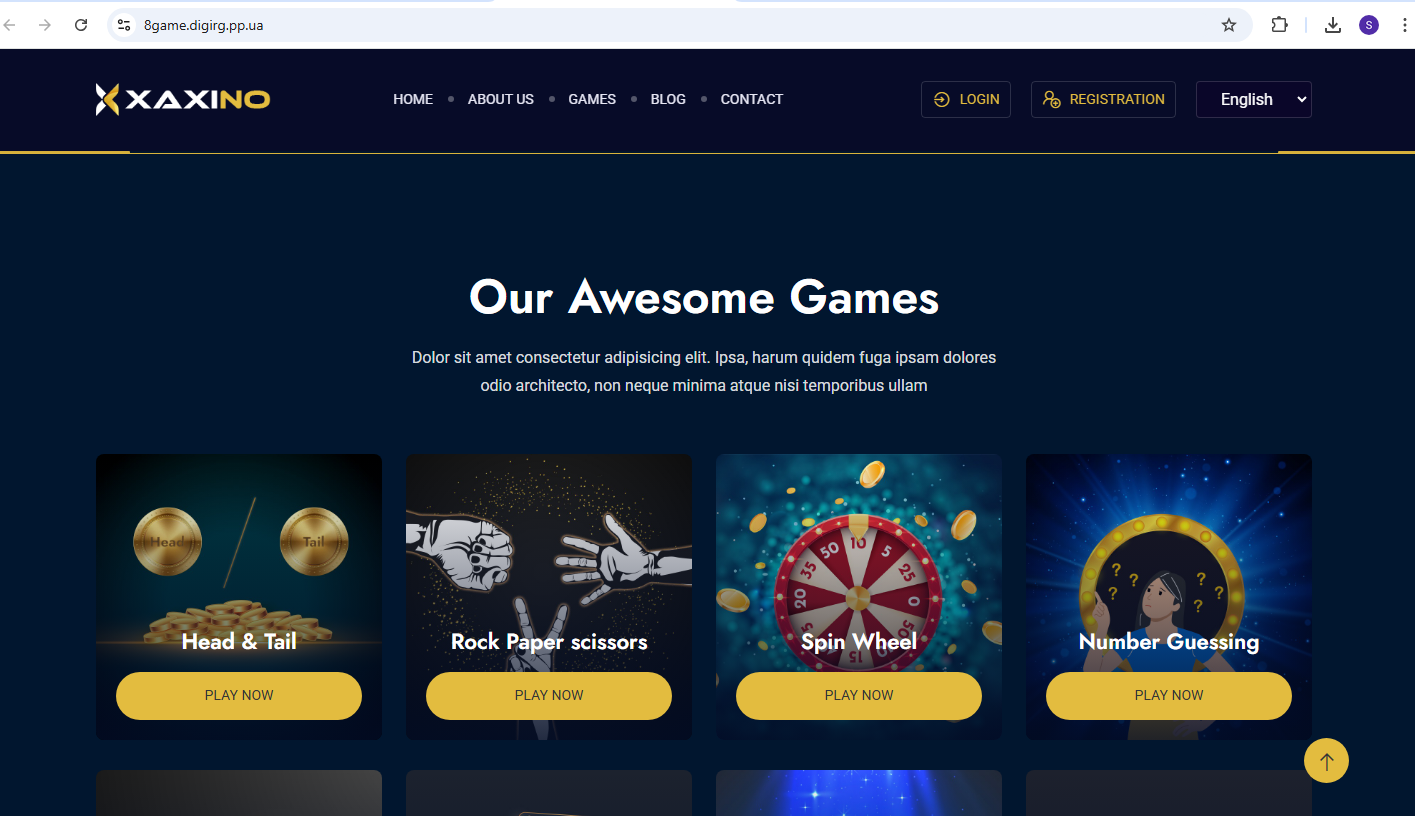Click the Xaxino logo
Screen dimensions: 1415x816
pyautogui.click(x=183, y=99)
